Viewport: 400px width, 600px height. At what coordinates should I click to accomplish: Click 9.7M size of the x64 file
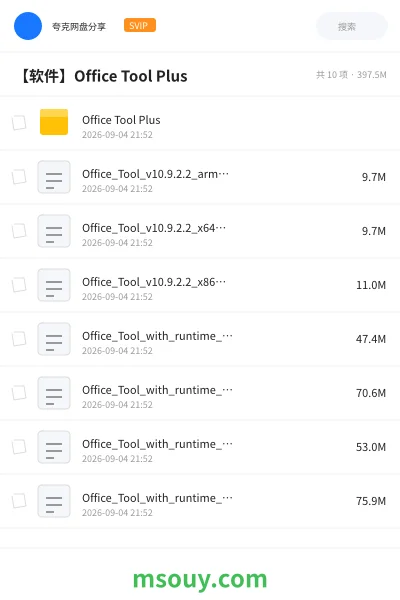point(374,231)
